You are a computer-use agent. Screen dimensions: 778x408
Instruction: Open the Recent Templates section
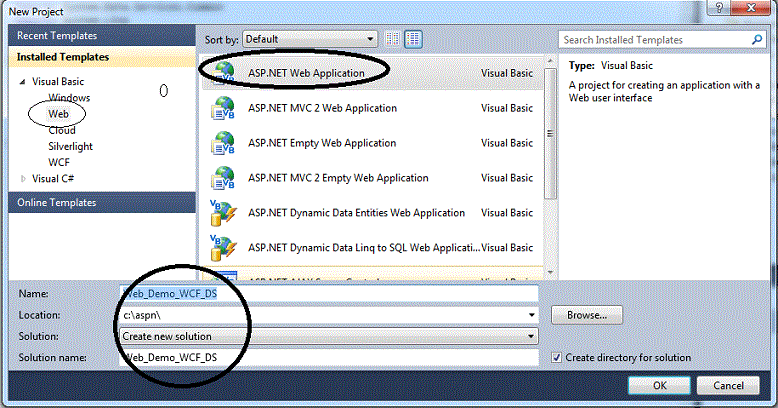[102, 36]
